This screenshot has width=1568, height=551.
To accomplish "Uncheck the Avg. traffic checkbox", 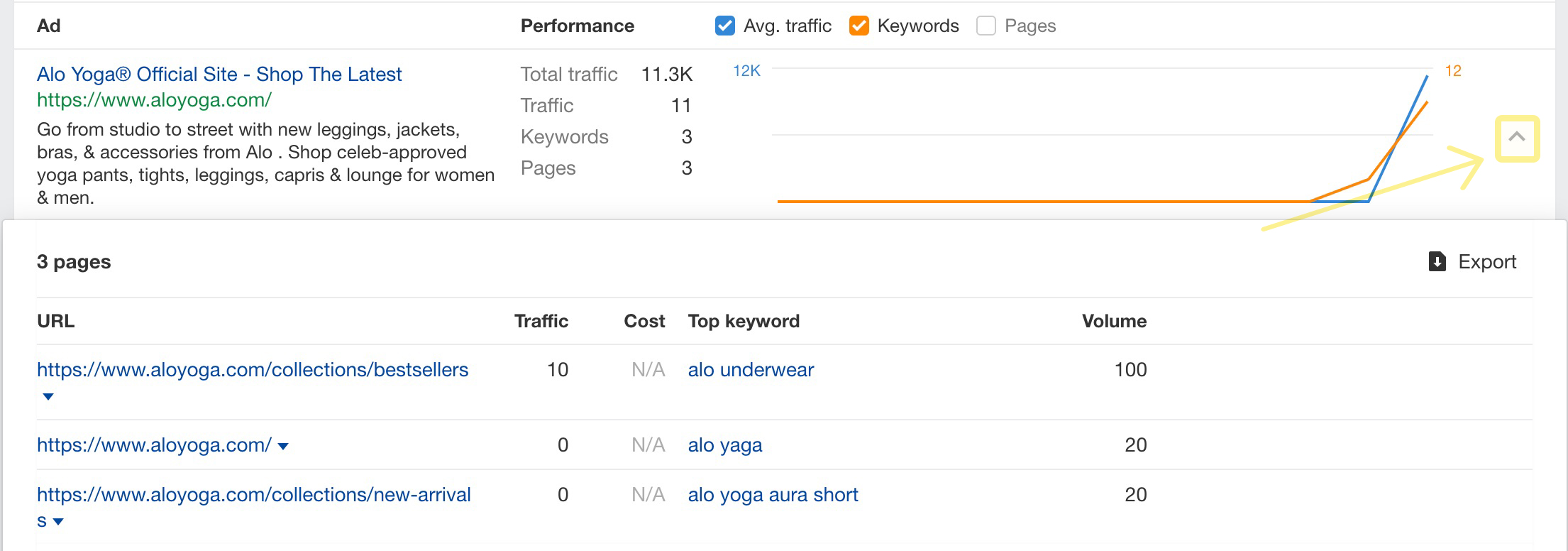I will (x=725, y=26).
